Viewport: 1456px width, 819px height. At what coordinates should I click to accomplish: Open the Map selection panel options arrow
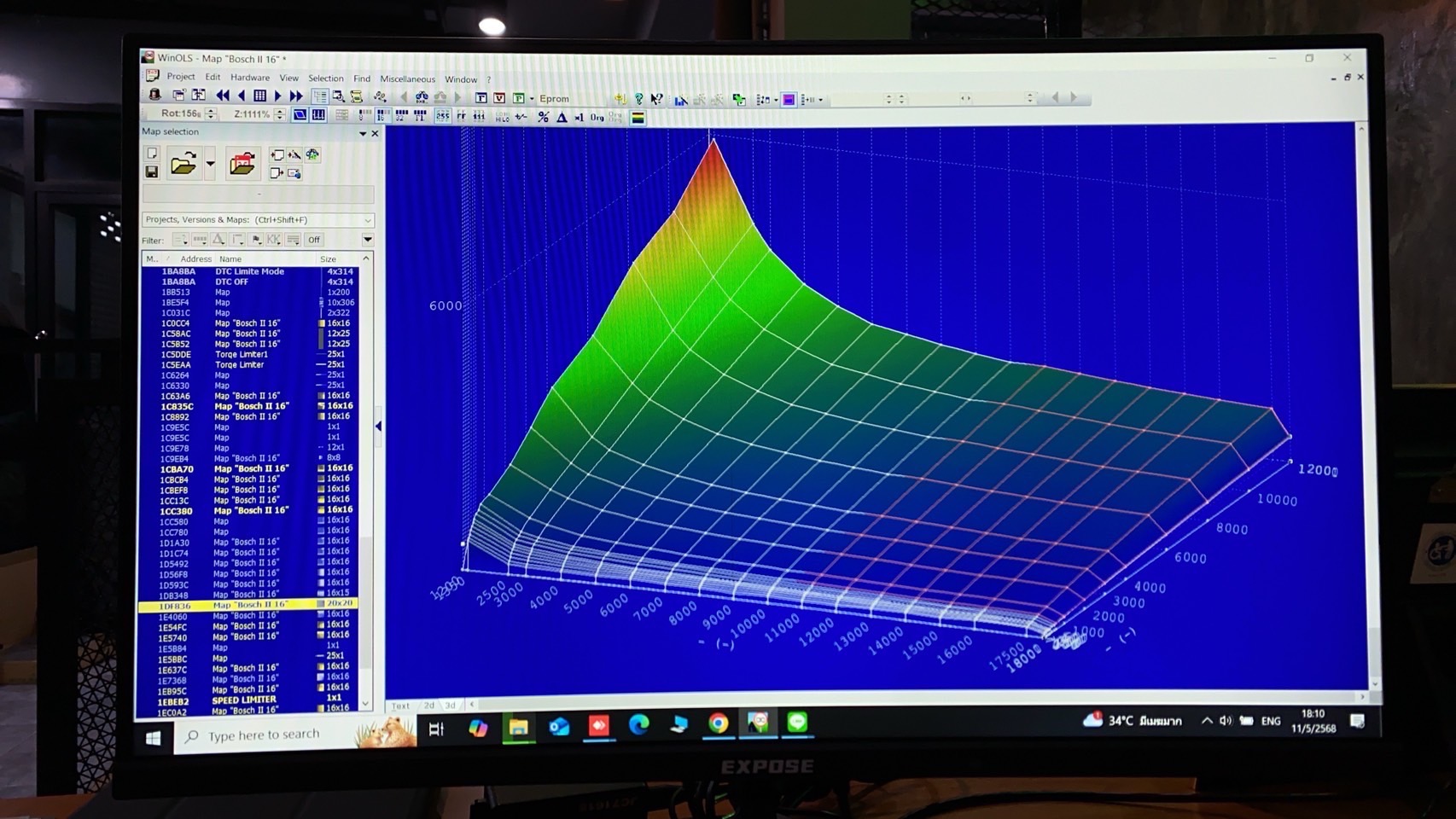tap(363, 133)
